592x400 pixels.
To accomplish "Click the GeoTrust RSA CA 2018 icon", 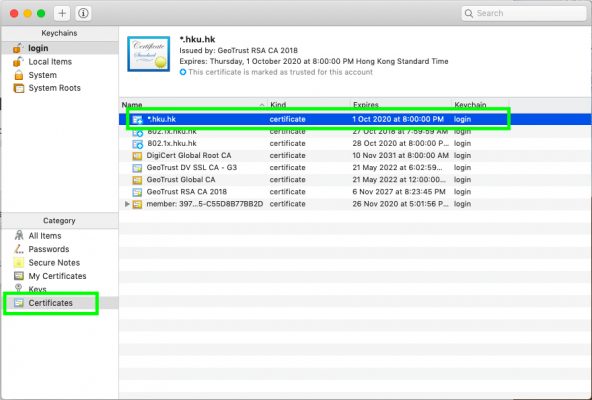I will (137, 192).
